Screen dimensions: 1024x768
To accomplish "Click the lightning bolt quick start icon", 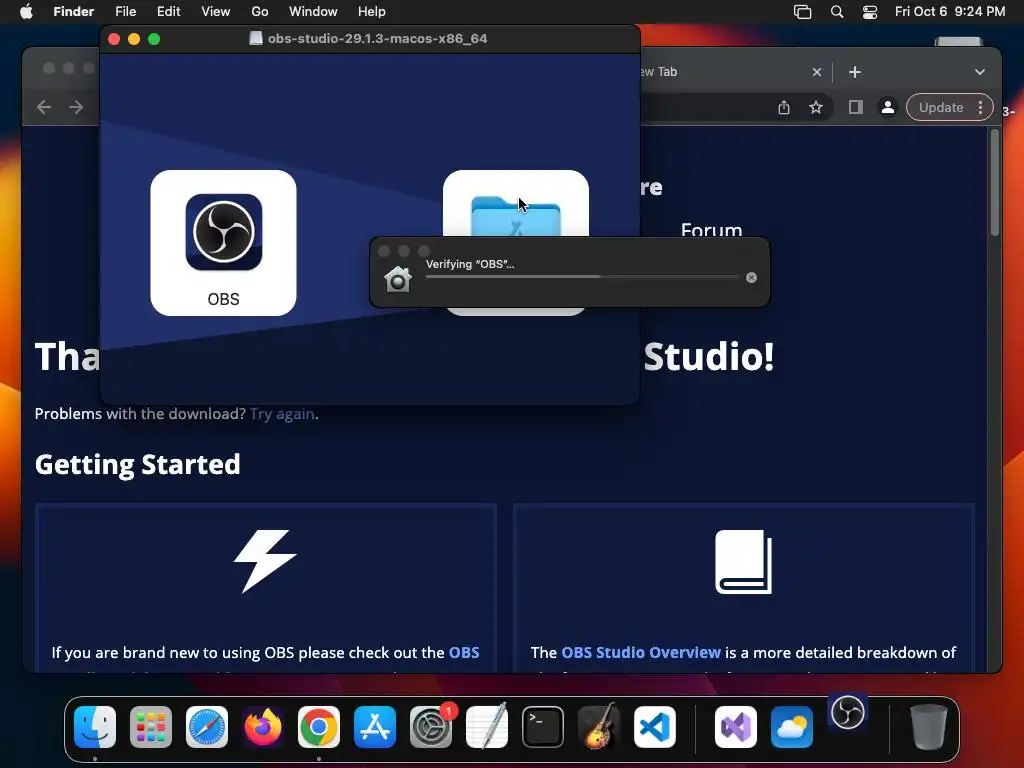I will 265,561.
